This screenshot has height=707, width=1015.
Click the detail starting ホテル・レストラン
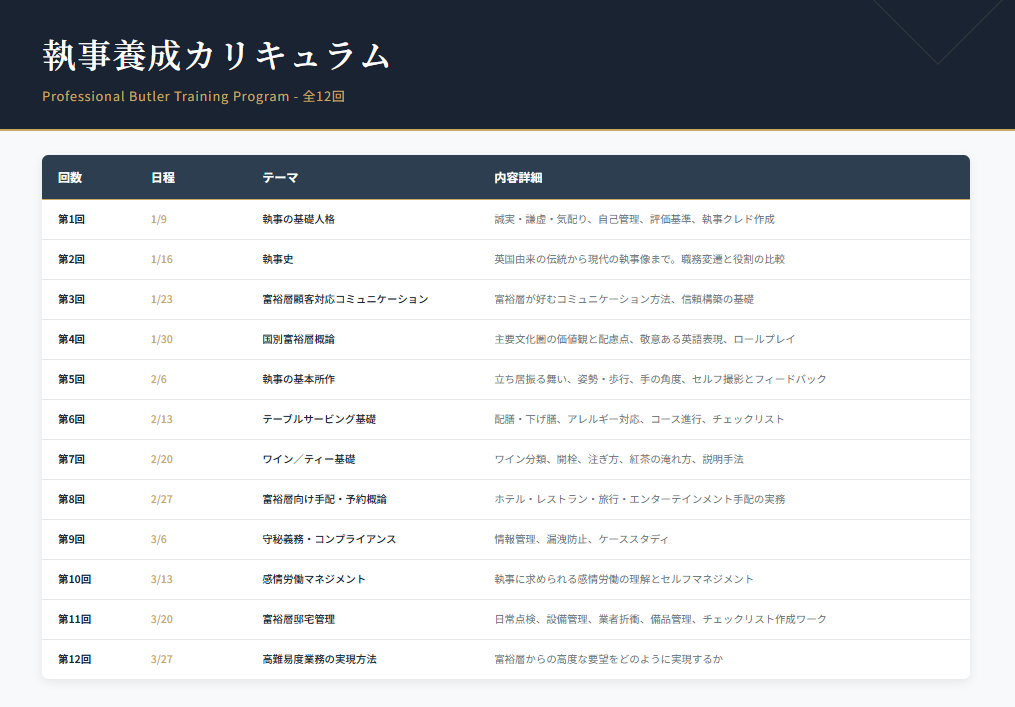(640, 499)
